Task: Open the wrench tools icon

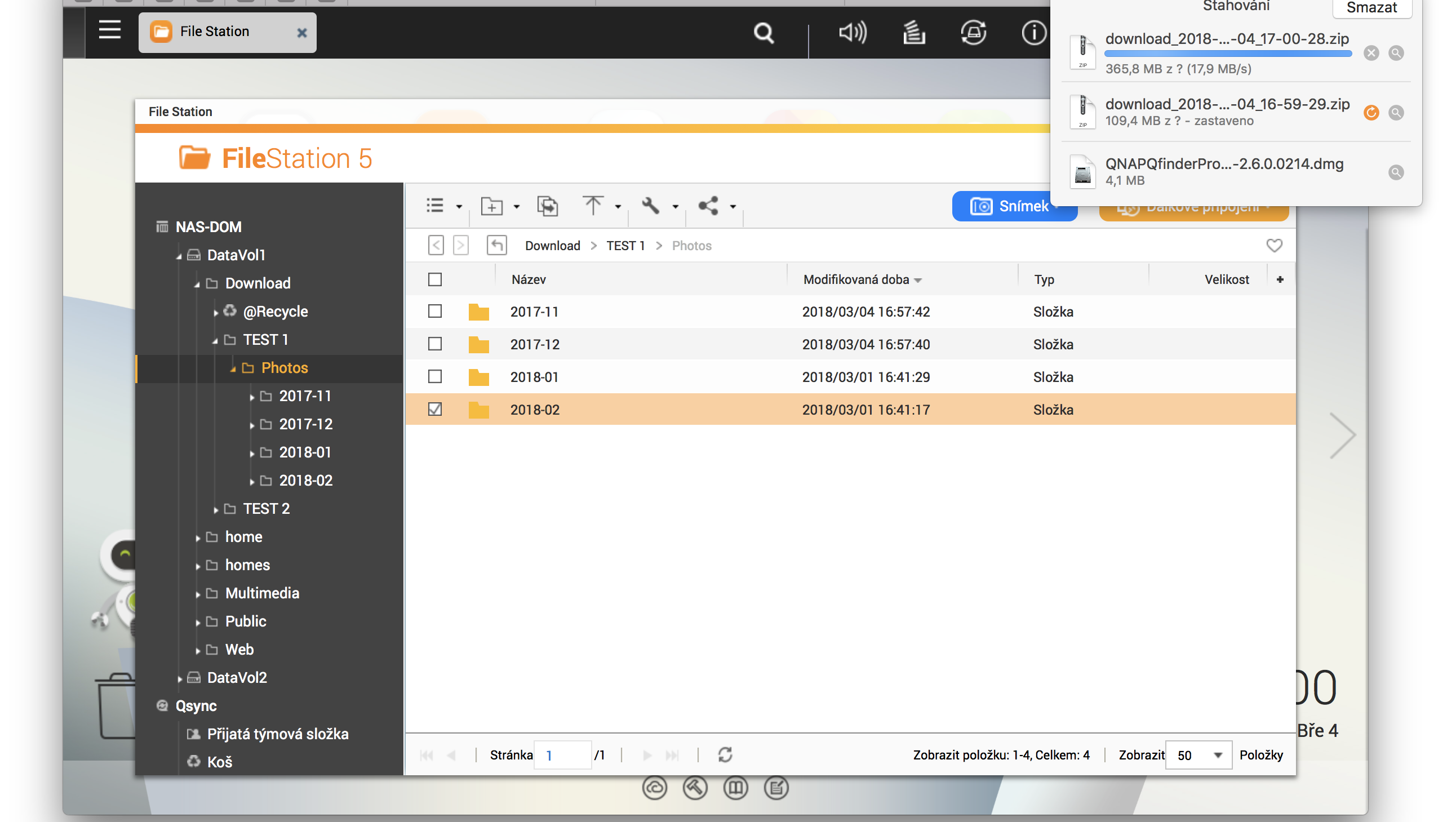Action: click(651, 206)
